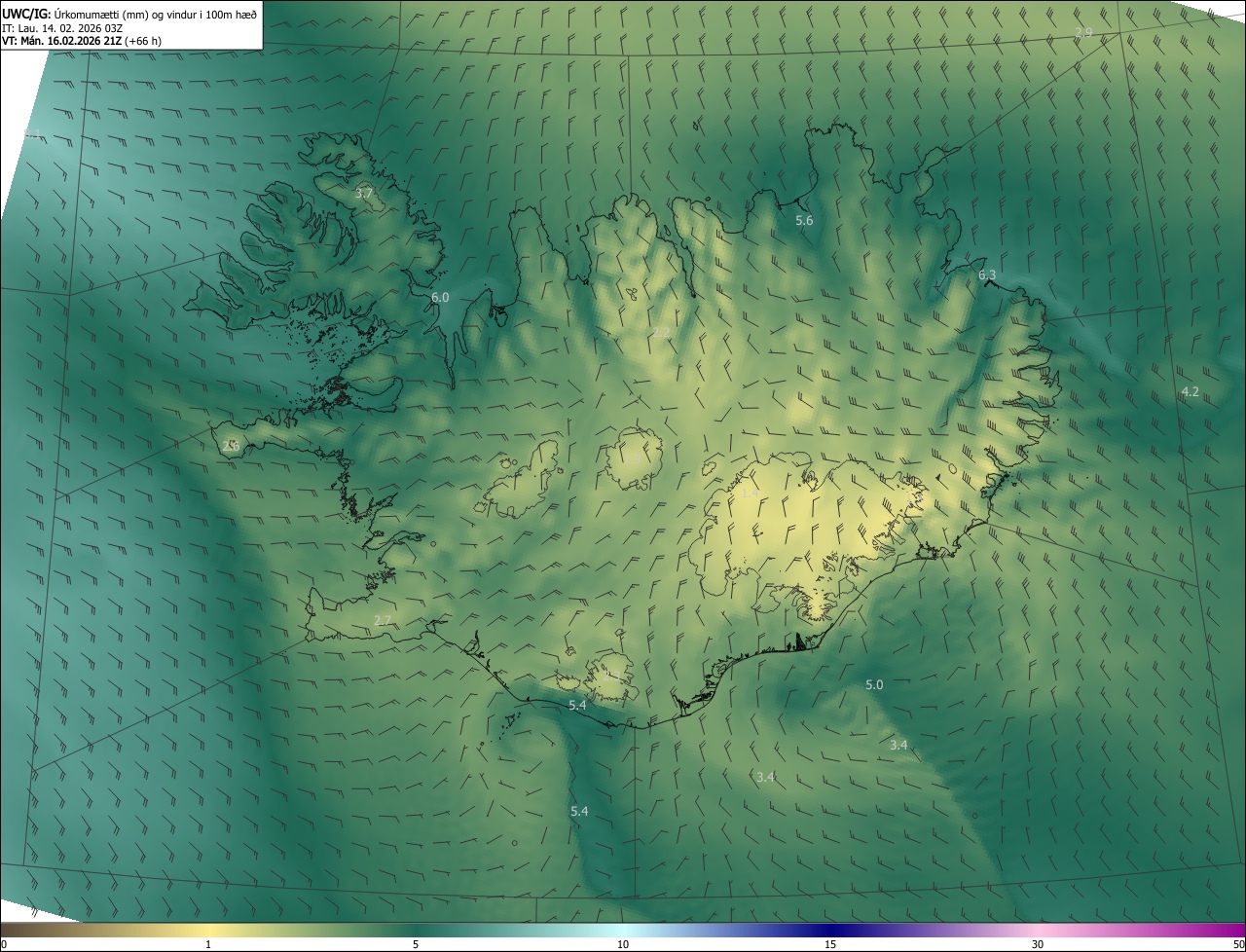Click the 2.9 value label on the map
This screenshot has width=1246, height=952.
pos(1083,33)
